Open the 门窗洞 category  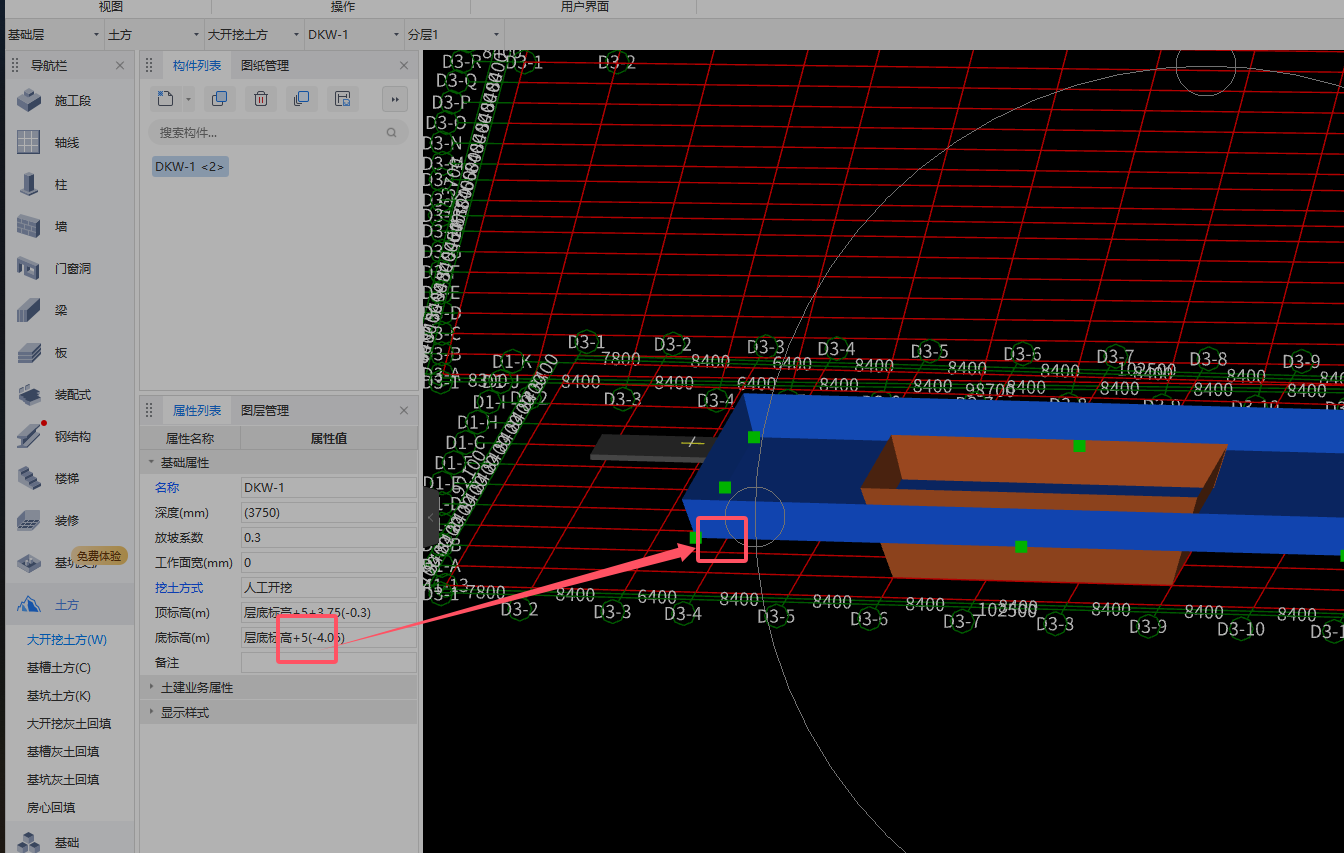pyautogui.click(x=29, y=268)
